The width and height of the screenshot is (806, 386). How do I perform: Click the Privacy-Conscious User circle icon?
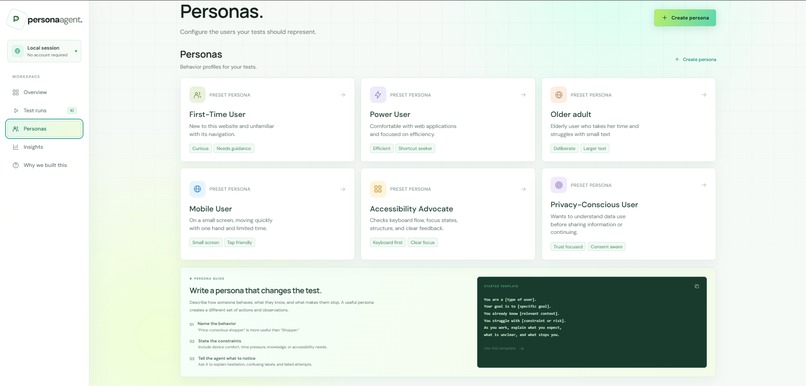click(x=558, y=185)
